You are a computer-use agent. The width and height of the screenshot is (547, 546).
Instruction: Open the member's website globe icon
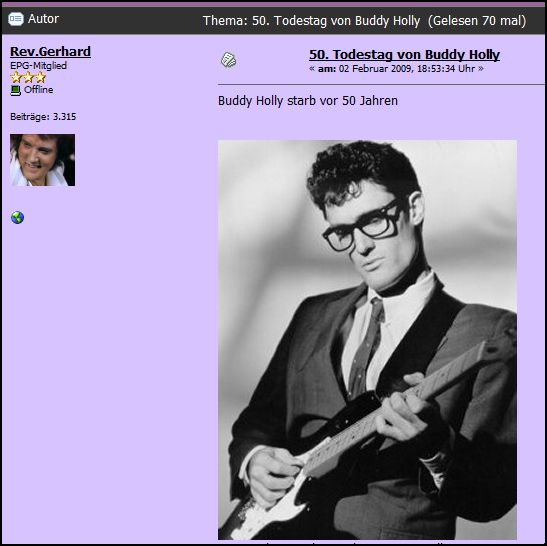pos(17,217)
